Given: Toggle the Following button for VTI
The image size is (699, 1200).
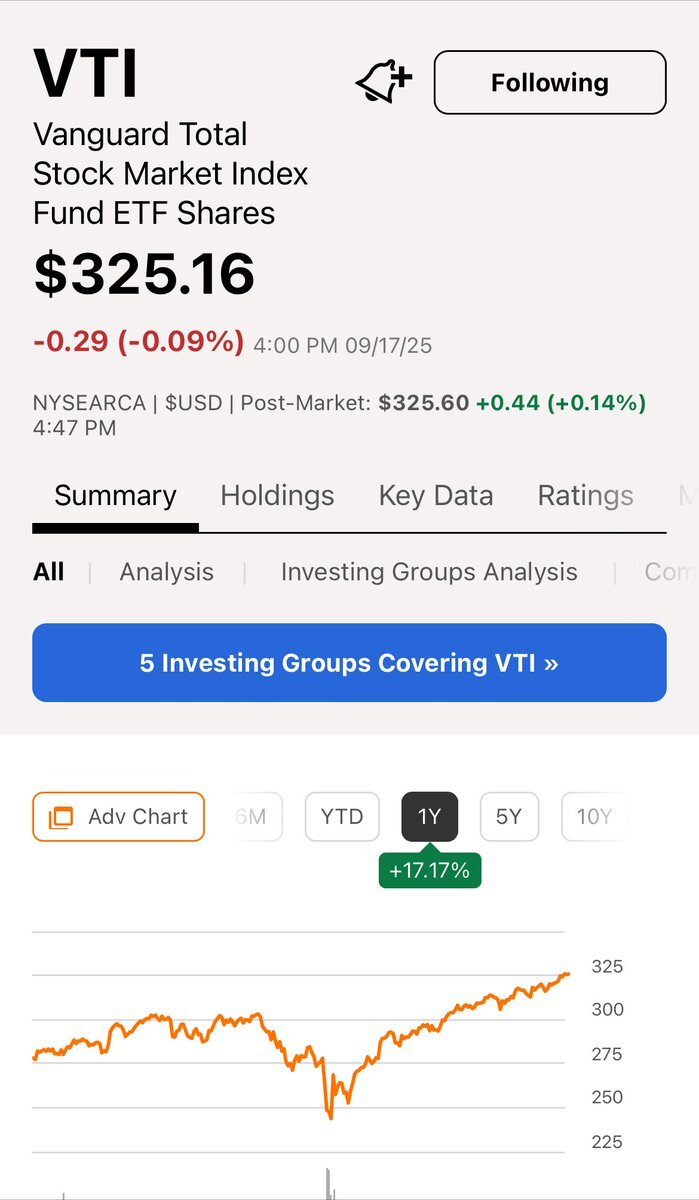Looking at the screenshot, I should pyautogui.click(x=549, y=82).
